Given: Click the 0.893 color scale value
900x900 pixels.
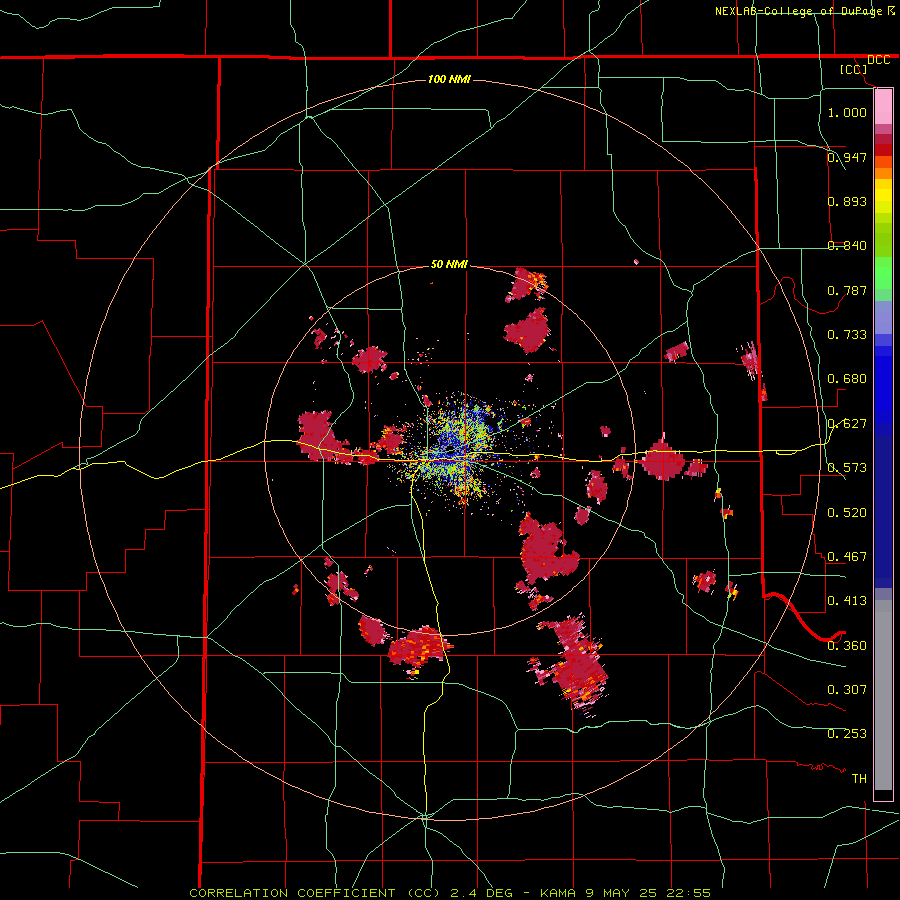Looking at the screenshot, I should click(x=847, y=201).
